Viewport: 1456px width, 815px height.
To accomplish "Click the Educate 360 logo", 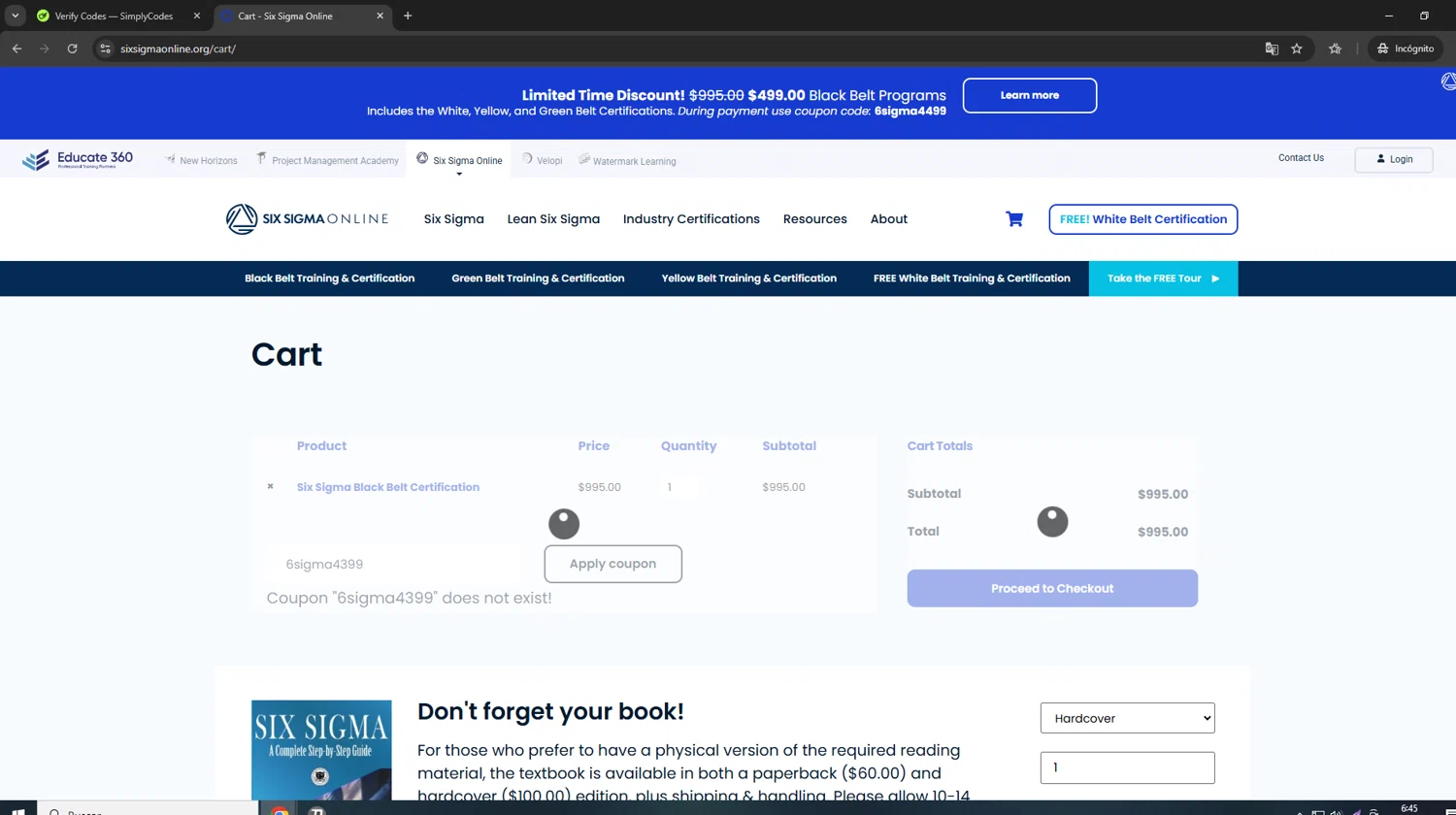I will [78, 159].
